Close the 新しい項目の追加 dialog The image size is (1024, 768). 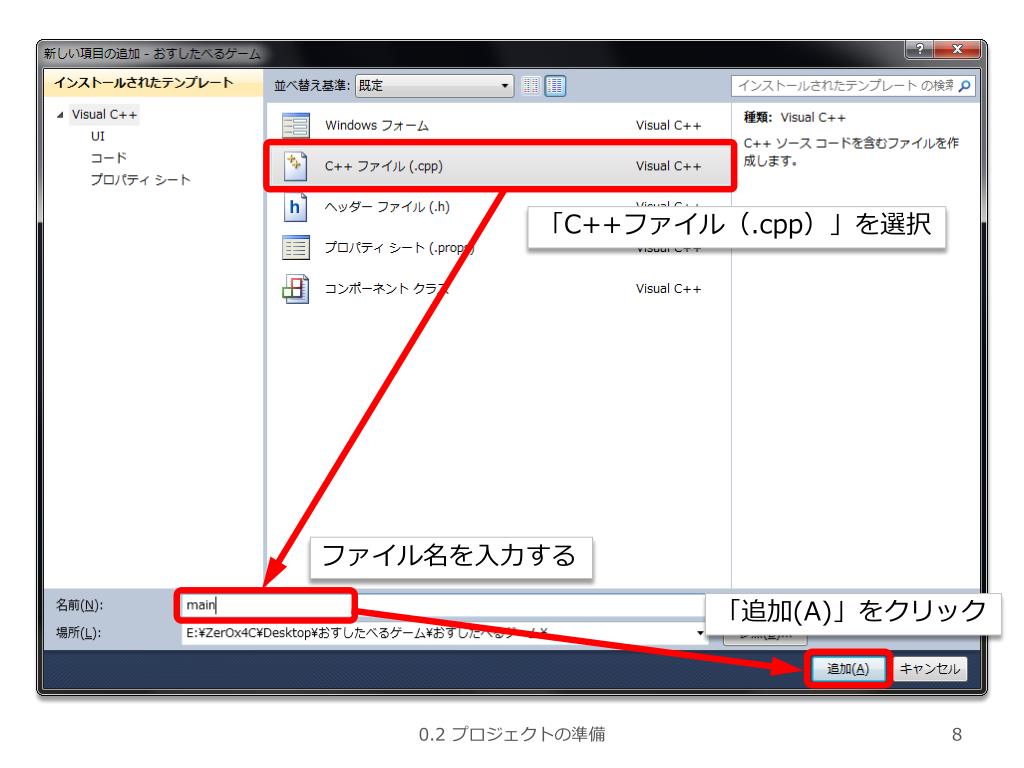tap(957, 49)
